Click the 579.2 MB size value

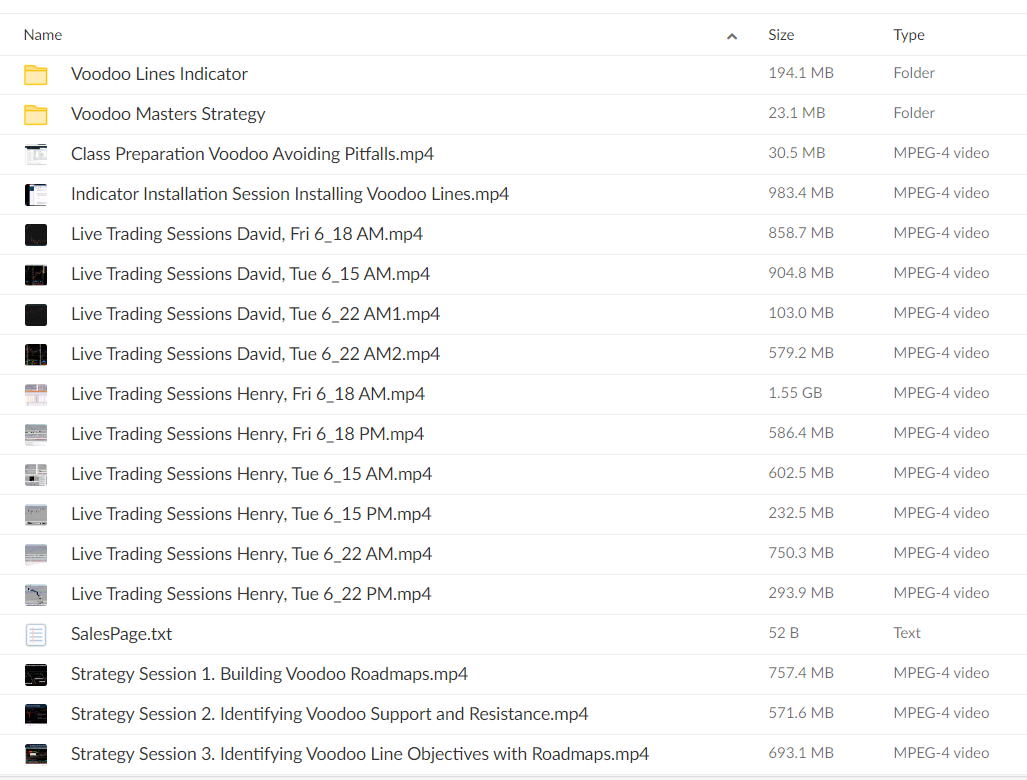click(801, 352)
